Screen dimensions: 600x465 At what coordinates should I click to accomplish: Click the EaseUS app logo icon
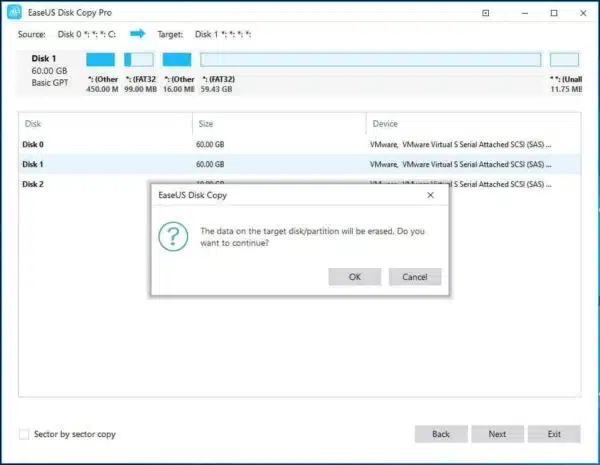(15, 12)
